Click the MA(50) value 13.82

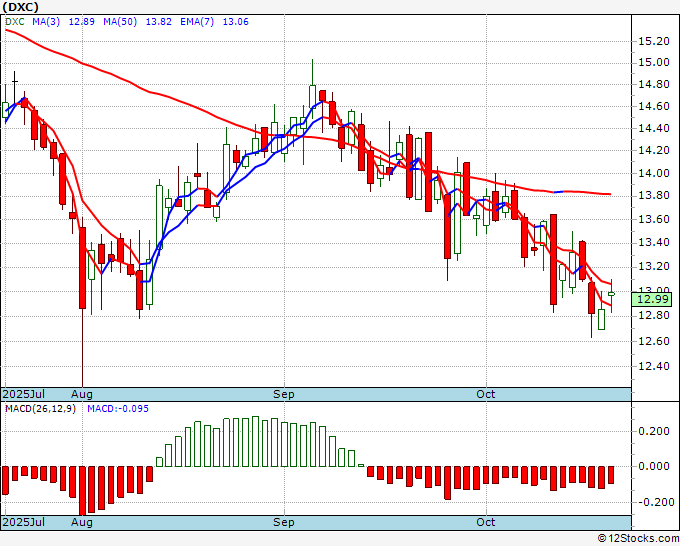pos(158,22)
